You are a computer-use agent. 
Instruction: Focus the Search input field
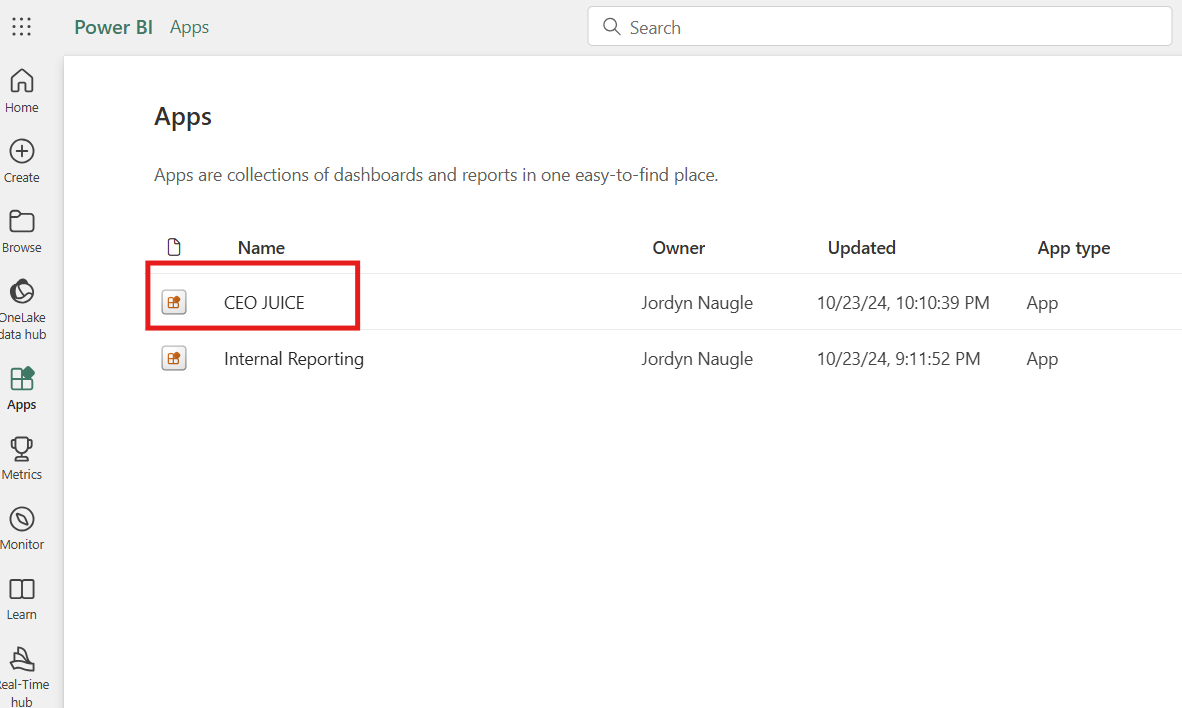(879, 27)
